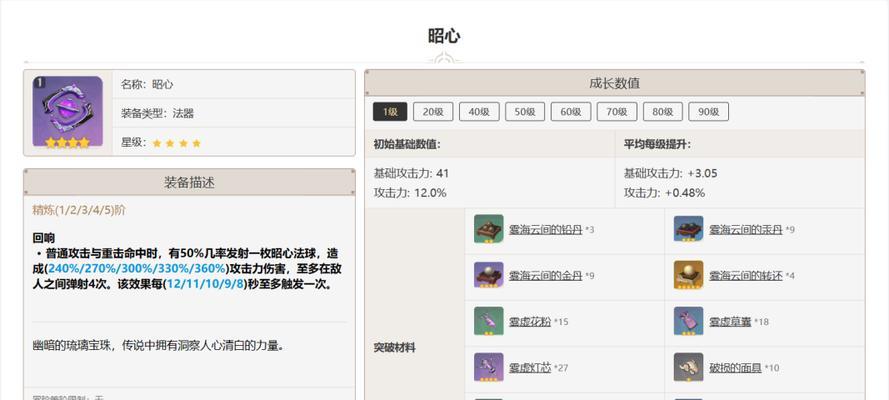Viewport: 889px width, 400px height.
Task: Click the 昭心 weapon icon thumbnail
Action: point(67,112)
